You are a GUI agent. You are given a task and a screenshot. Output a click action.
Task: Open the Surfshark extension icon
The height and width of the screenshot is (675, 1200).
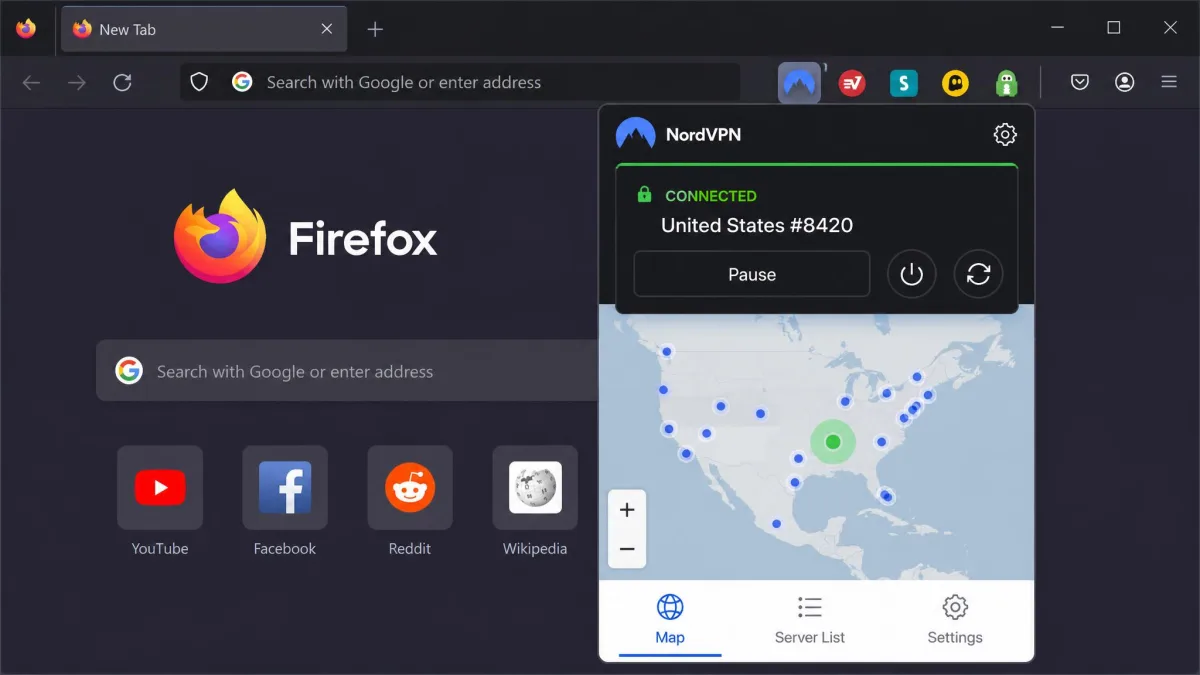pos(904,83)
